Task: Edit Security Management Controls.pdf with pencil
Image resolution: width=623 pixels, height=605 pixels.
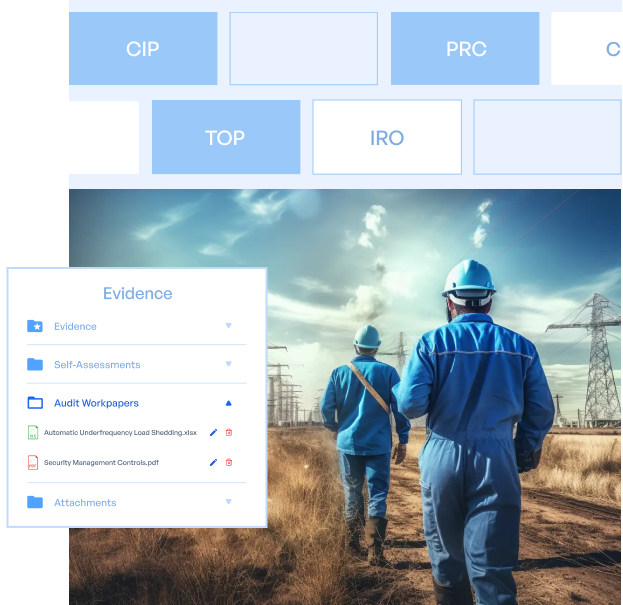Action: pyautogui.click(x=213, y=462)
